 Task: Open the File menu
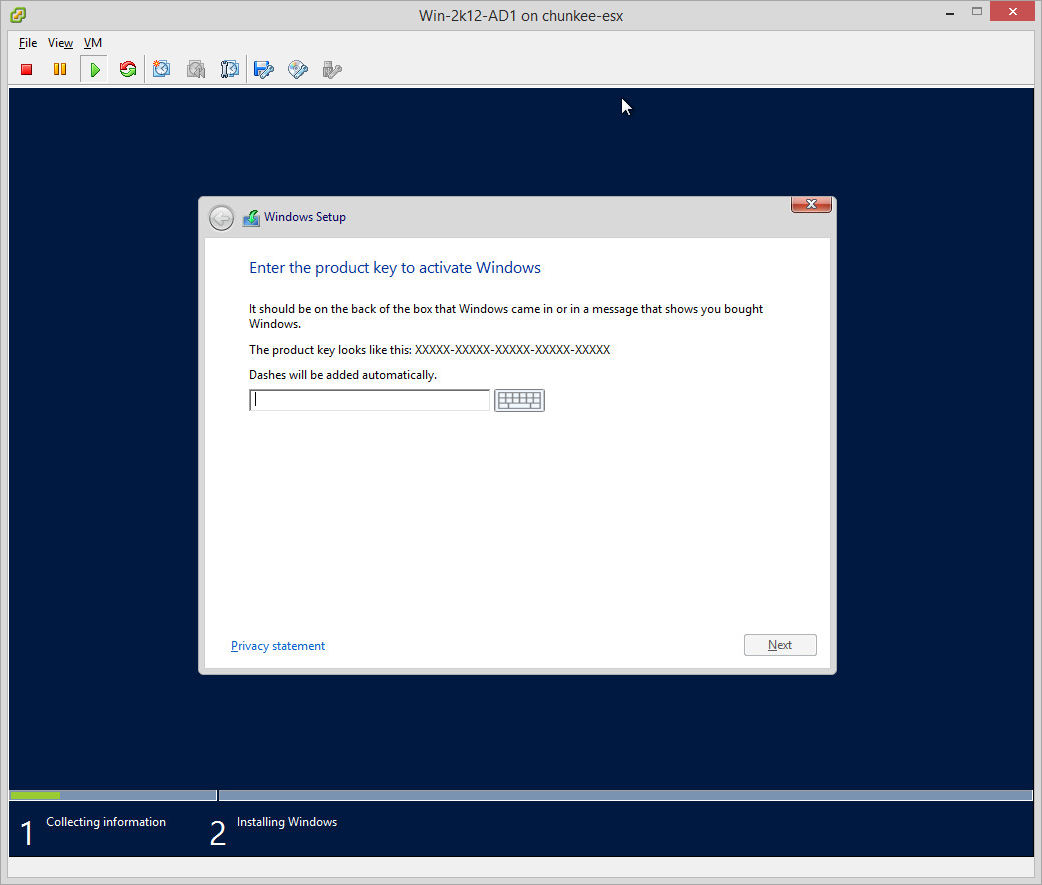[x=28, y=43]
